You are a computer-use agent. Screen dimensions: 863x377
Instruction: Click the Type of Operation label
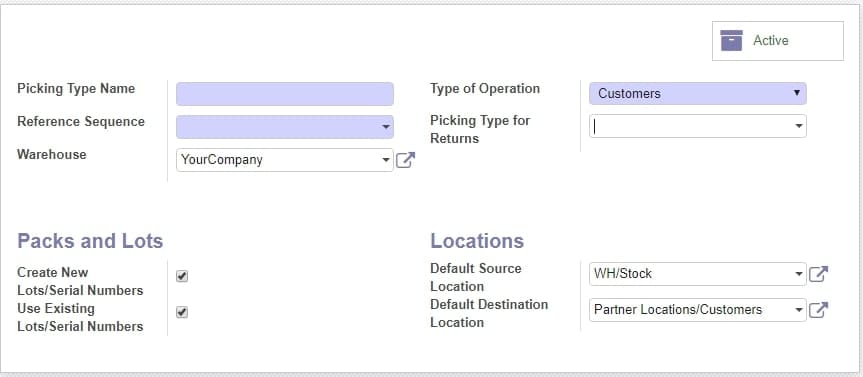point(485,89)
